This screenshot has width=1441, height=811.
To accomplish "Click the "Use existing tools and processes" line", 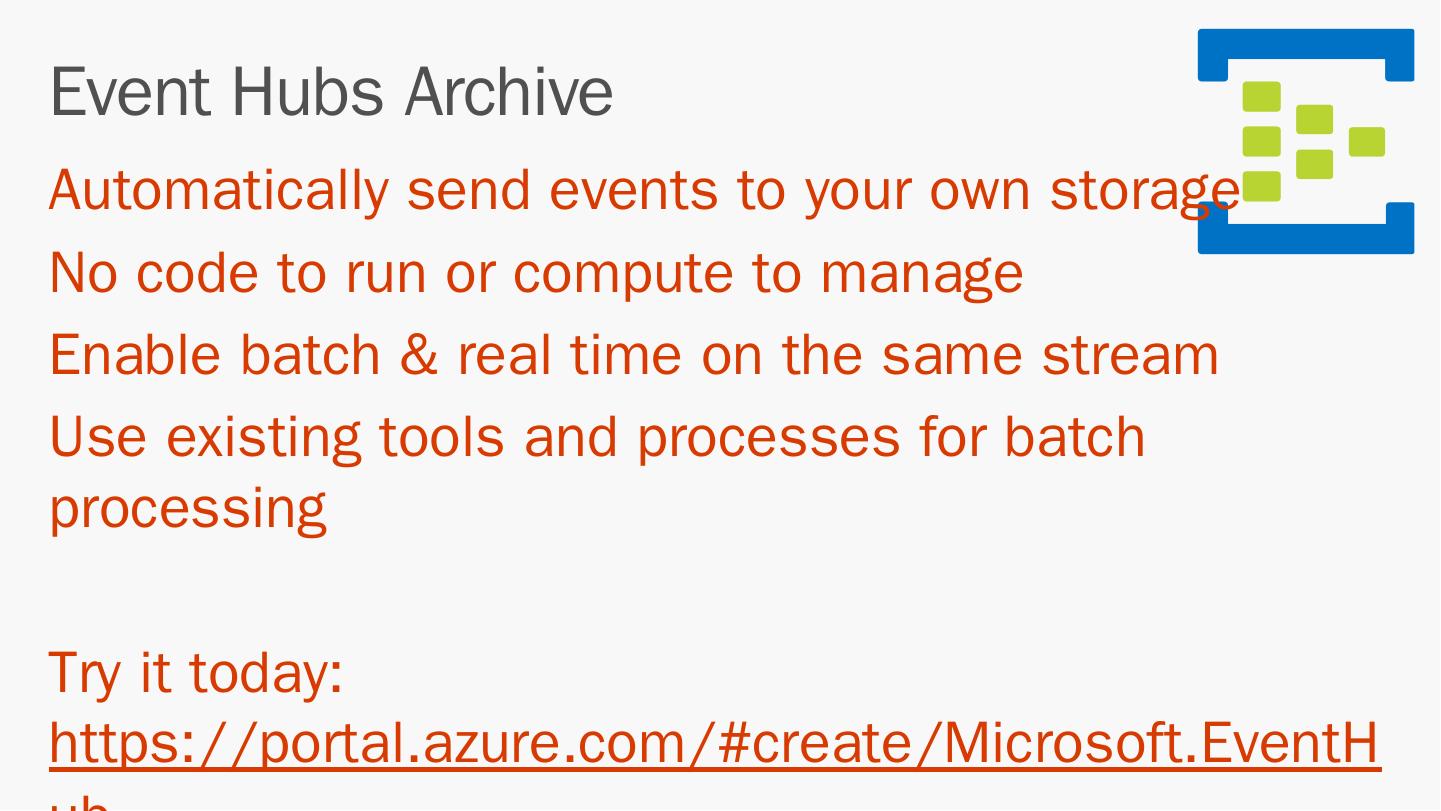I will click(597, 437).
